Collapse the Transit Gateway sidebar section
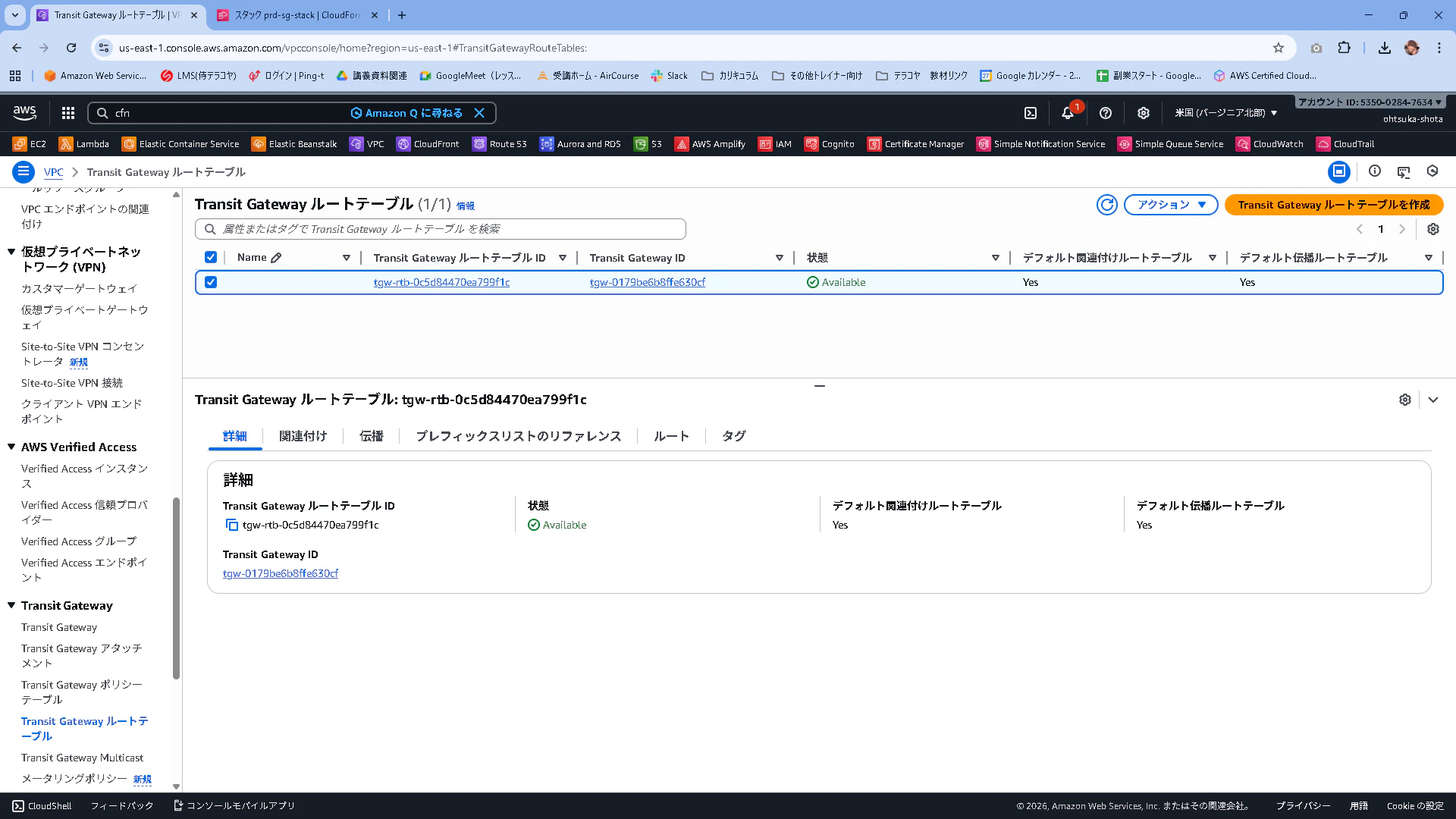The image size is (1456, 819). click(x=11, y=606)
